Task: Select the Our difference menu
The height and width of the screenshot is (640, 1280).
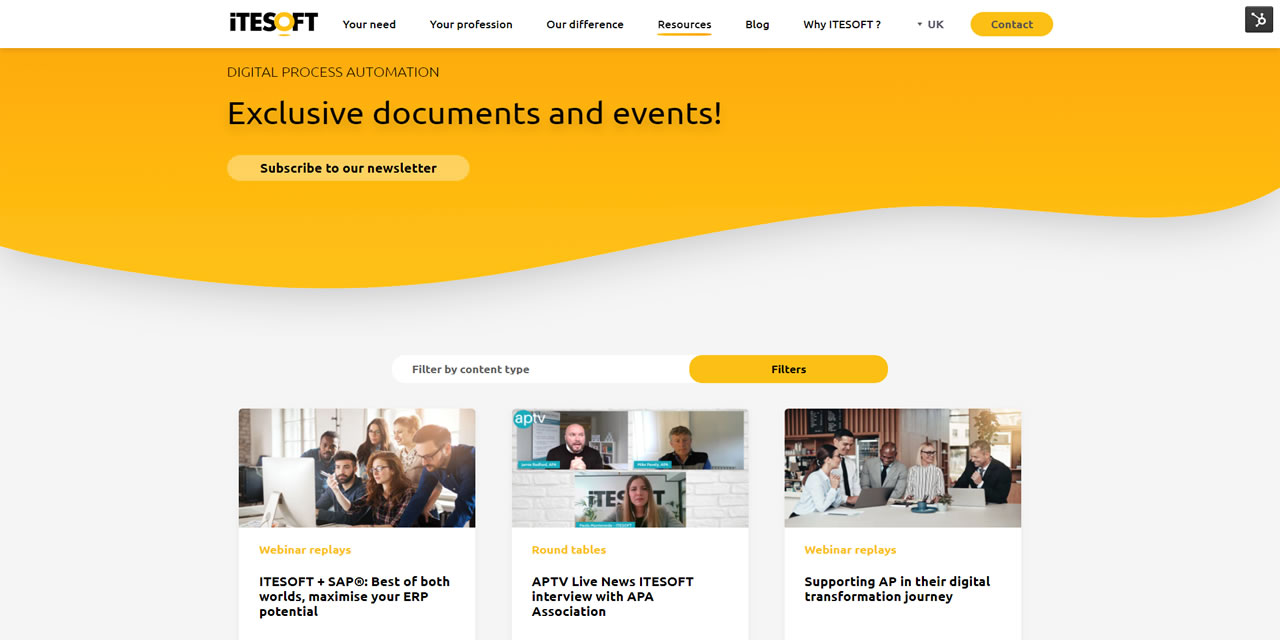Action: 584,24
